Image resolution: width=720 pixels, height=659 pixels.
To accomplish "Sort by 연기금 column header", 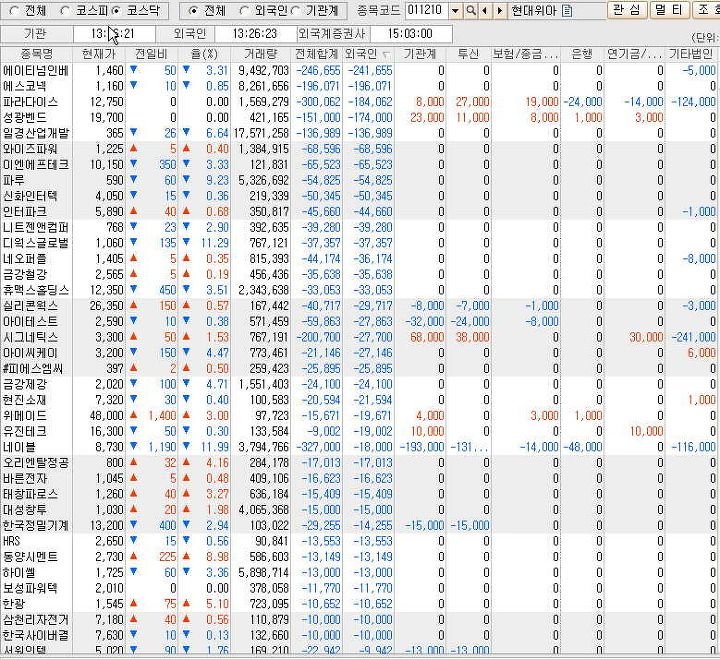I will [635, 54].
